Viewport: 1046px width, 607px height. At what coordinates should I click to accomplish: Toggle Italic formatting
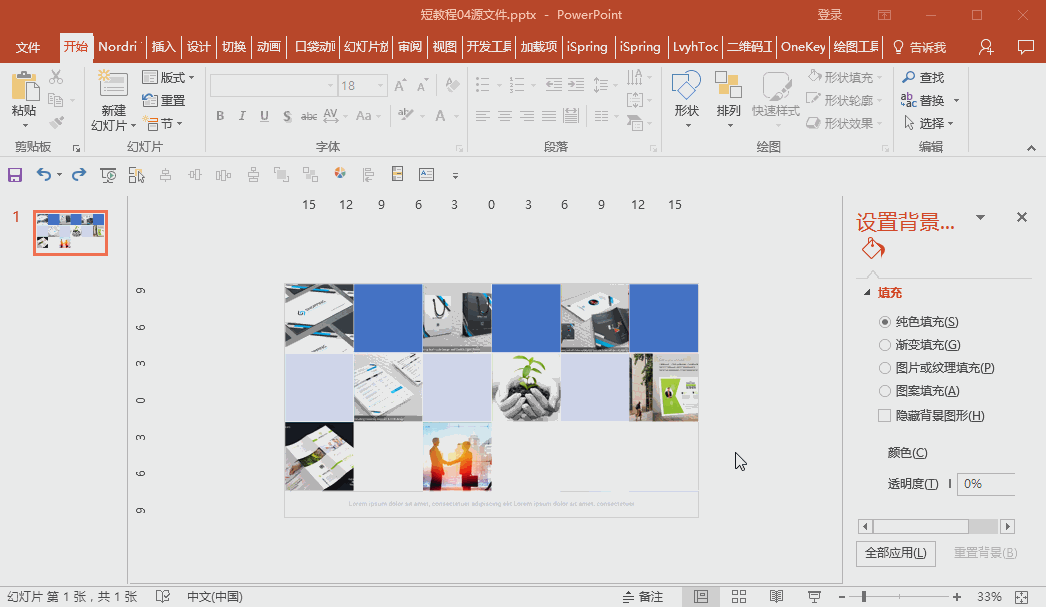(x=241, y=116)
